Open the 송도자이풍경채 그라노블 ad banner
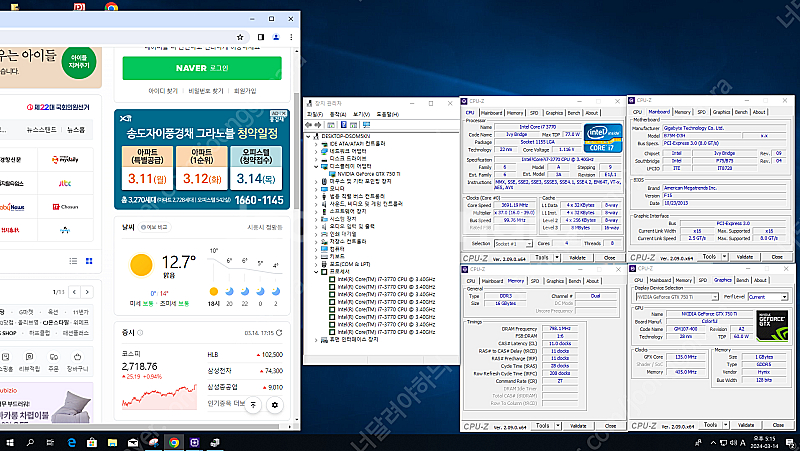The height and width of the screenshot is (451, 800). point(202,159)
